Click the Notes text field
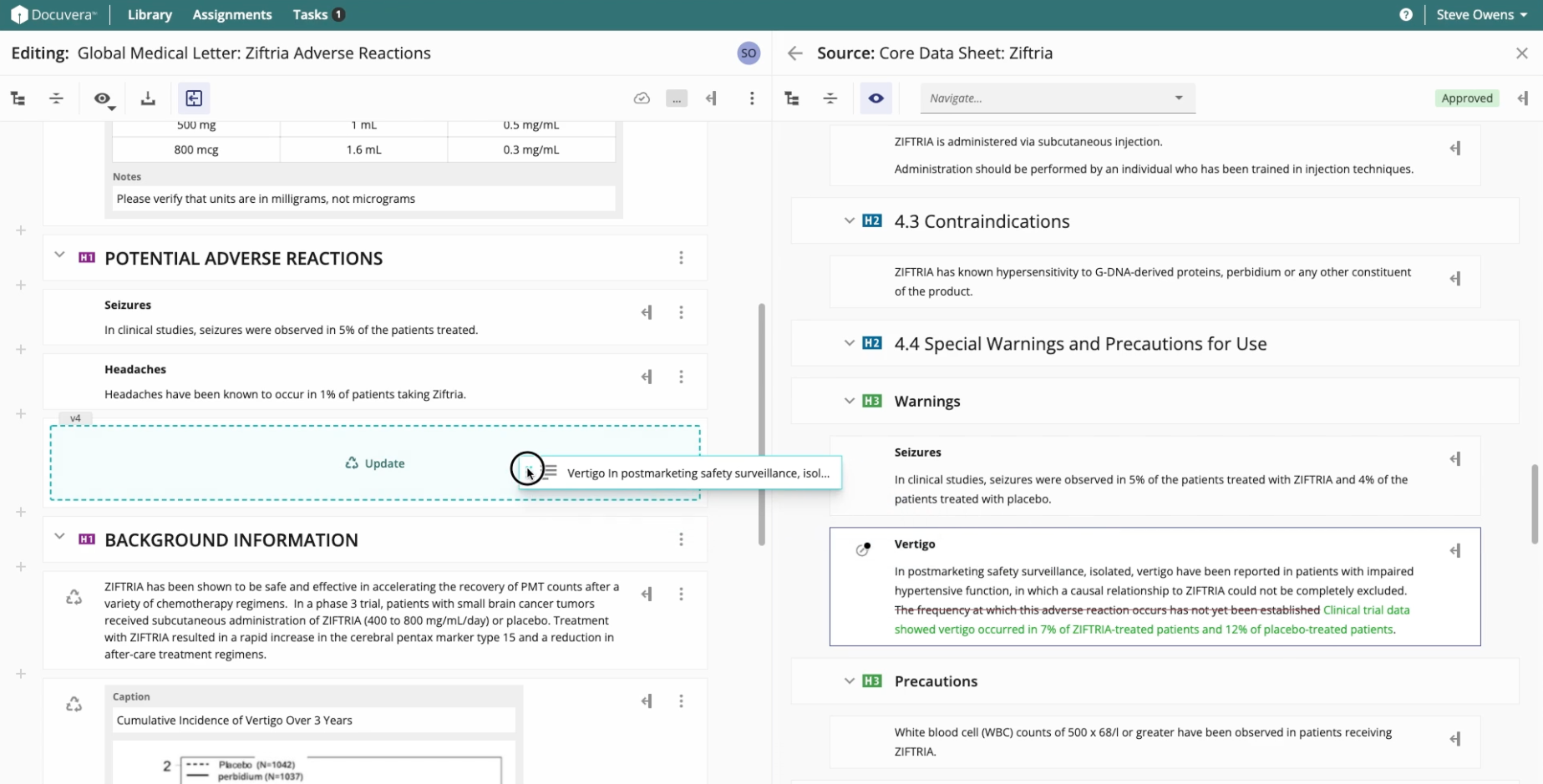This screenshot has width=1543, height=784. (x=363, y=199)
